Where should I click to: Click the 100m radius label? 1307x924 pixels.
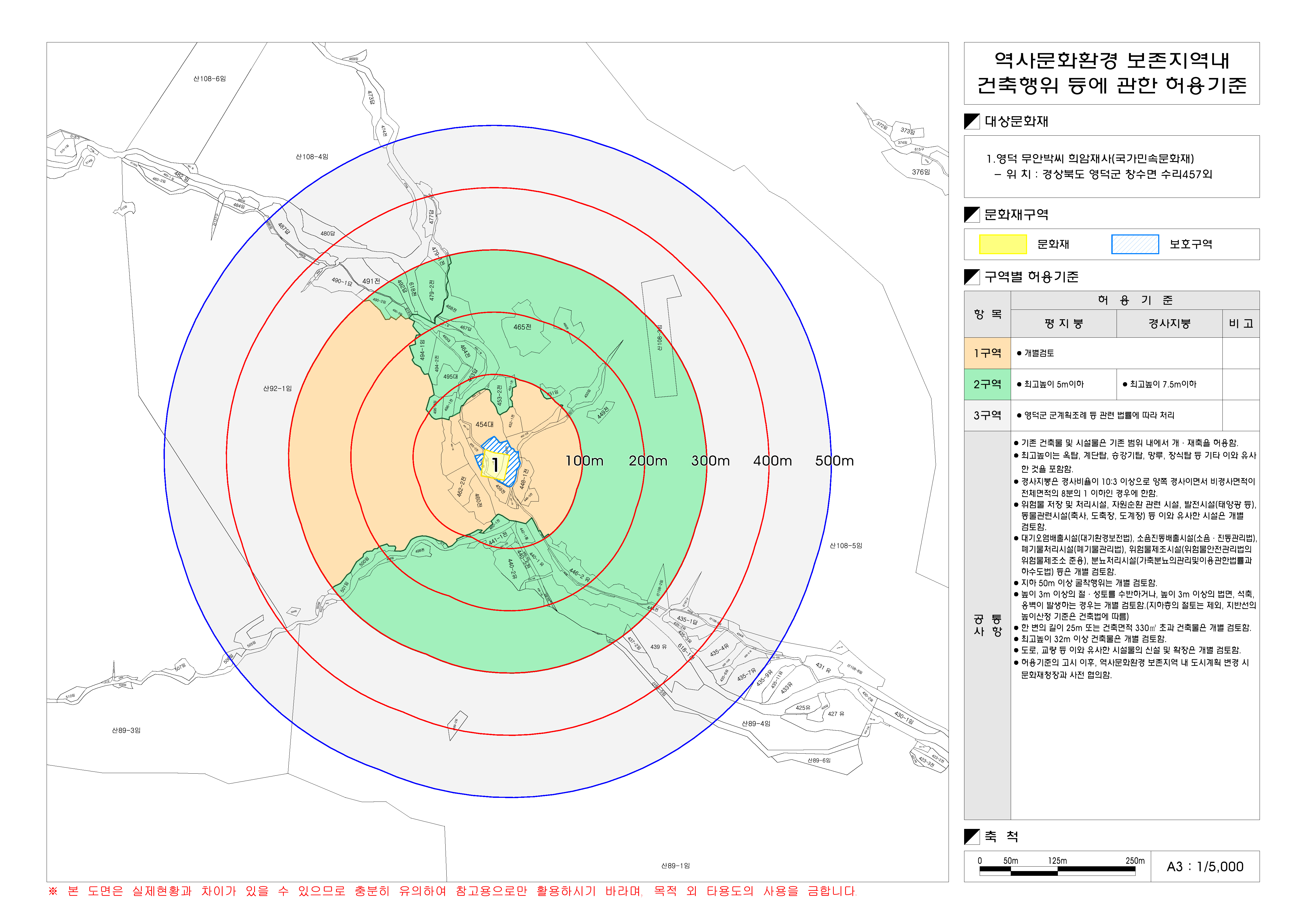(584, 461)
